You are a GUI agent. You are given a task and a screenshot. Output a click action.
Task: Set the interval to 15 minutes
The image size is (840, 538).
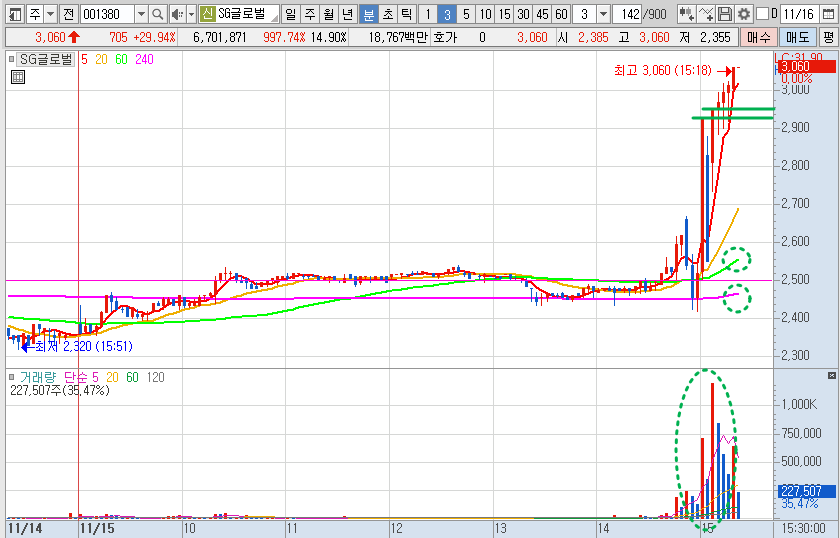[505, 14]
